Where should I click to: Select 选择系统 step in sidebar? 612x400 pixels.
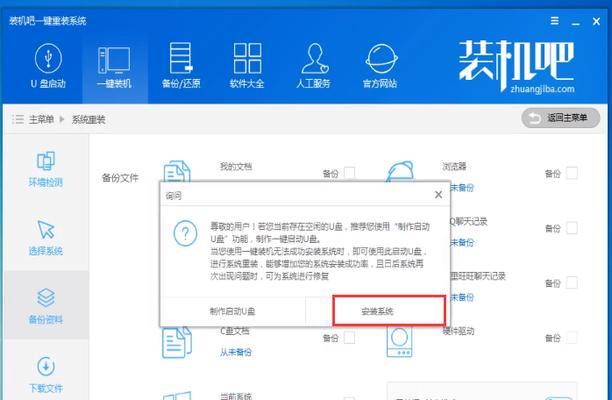click(x=46, y=238)
